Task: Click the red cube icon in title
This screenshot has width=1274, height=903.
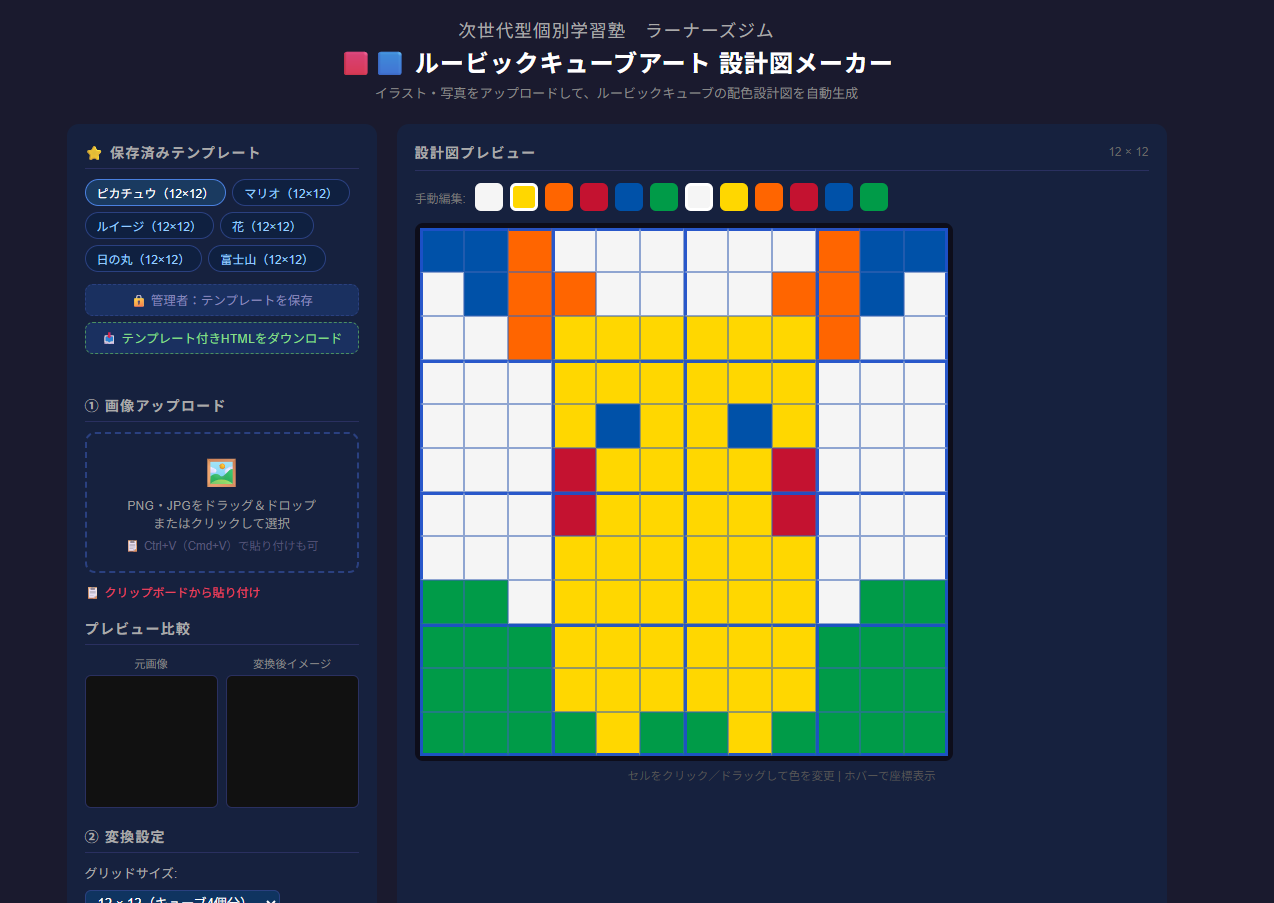Action: (356, 64)
